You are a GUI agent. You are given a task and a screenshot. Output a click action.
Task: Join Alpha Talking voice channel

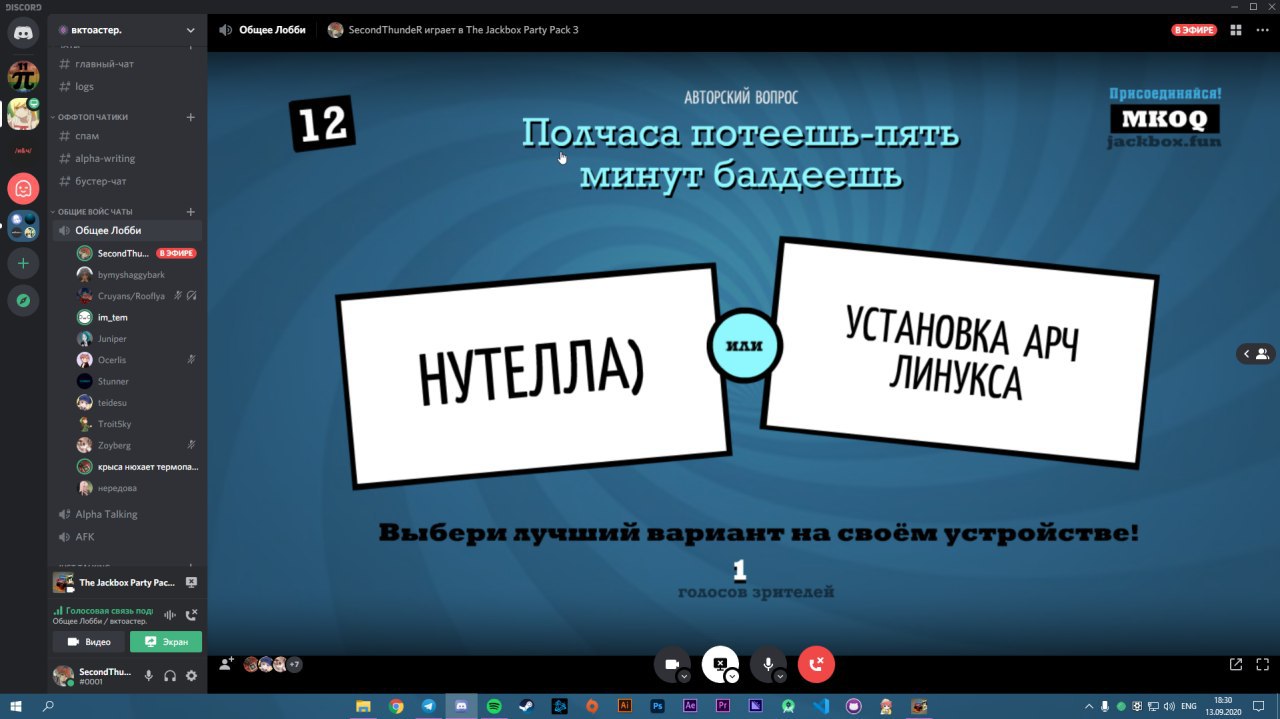click(x=128, y=514)
